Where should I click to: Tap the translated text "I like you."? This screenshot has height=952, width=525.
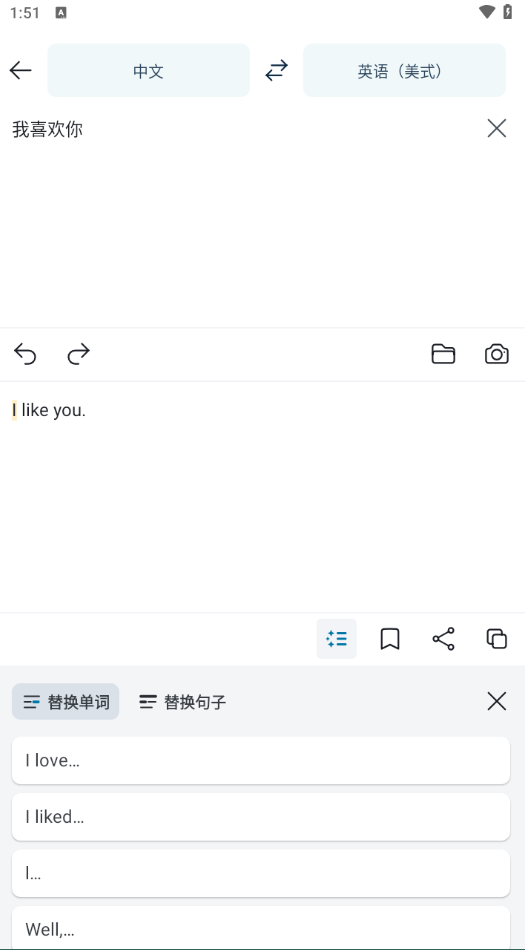pyautogui.click(x=49, y=410)
